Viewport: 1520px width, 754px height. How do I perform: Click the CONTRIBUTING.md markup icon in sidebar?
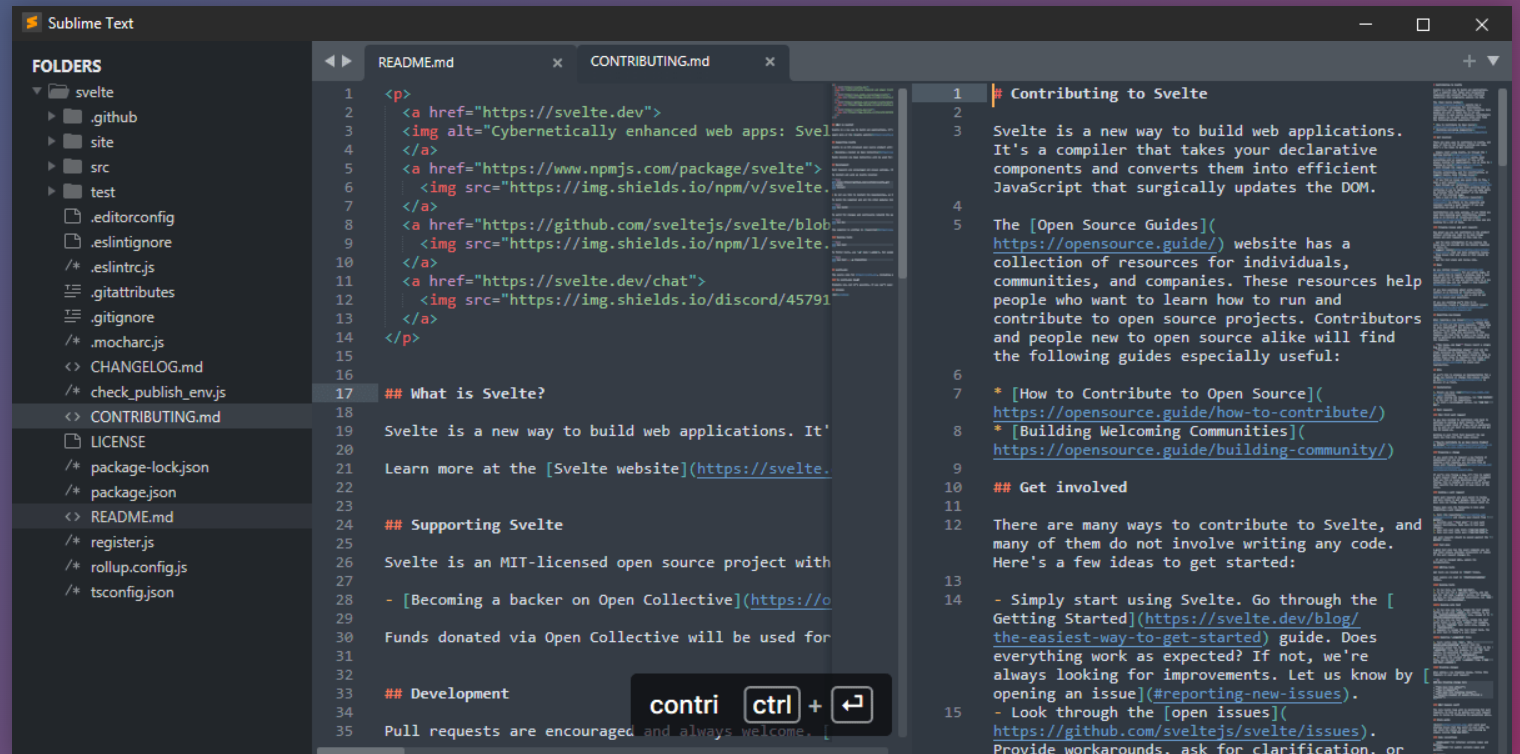coord(72,416)
